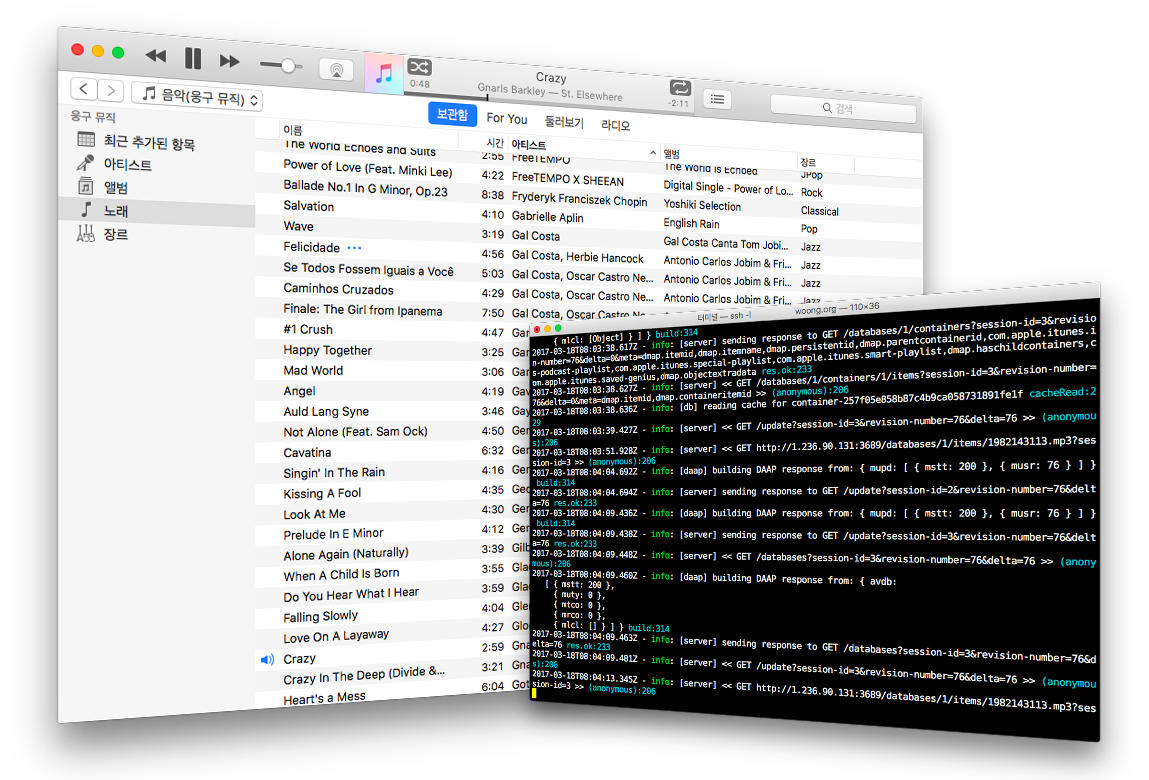This screenshot has width=1149, height=780.
Task: Select the song Caminhos Cruzados
Action: tap(339, 290)
